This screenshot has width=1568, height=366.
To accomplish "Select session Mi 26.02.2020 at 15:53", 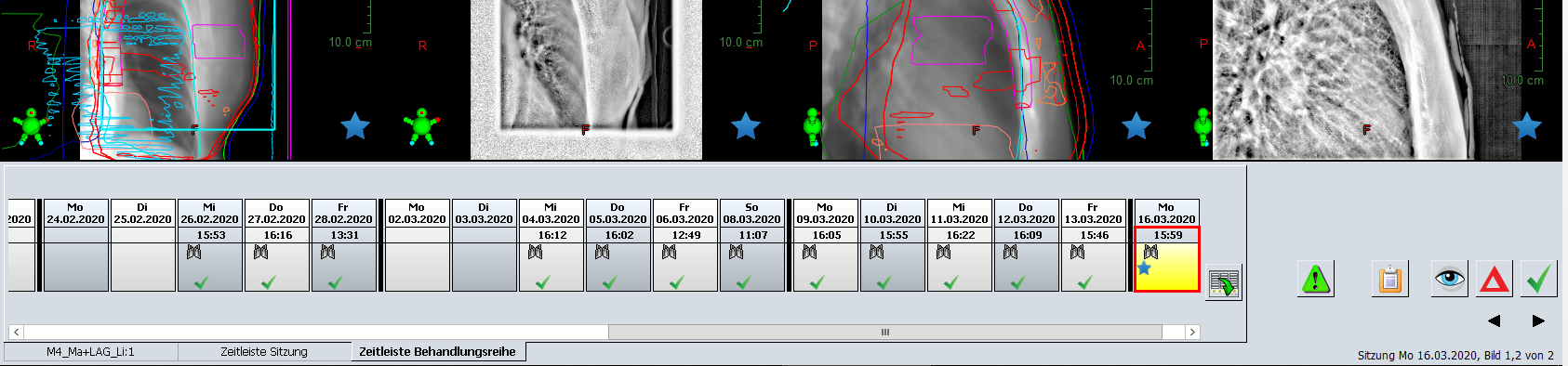I will tap(209, 245).
